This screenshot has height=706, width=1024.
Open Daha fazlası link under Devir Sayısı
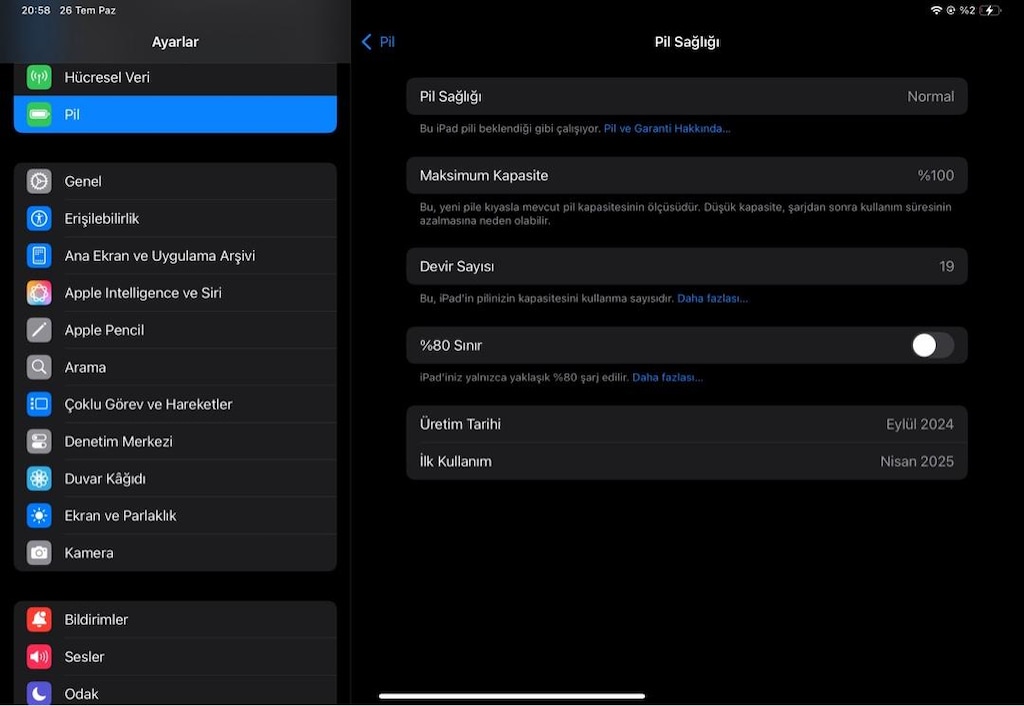pos(712,298)
